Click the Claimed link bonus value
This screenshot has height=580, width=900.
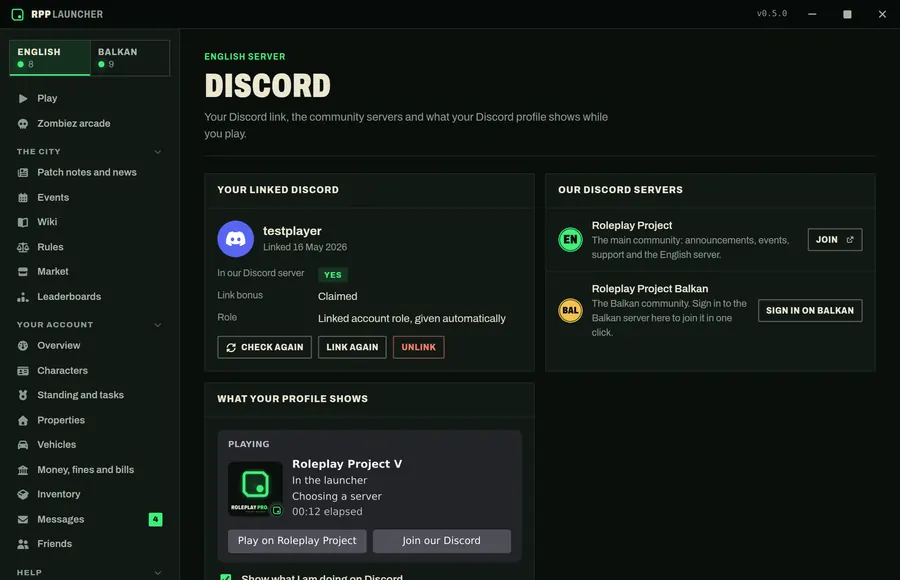coord(338,296)
